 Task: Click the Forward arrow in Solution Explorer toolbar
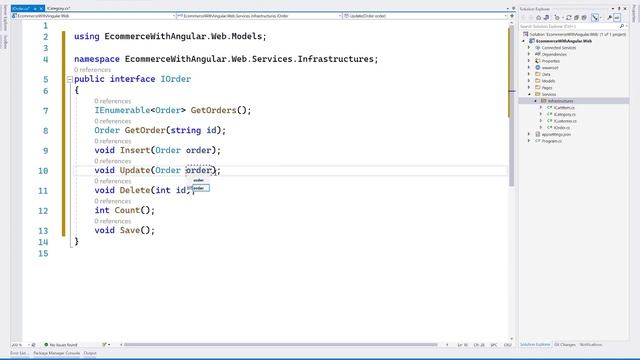tap(531, 18)
